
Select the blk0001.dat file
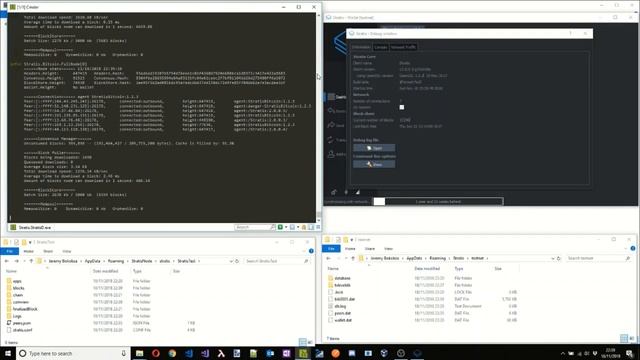[344, 299]
